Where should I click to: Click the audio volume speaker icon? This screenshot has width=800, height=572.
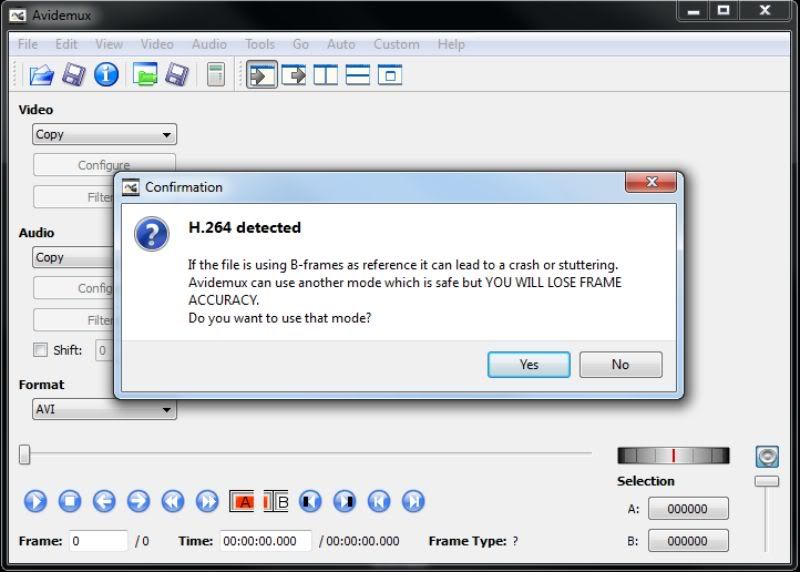(x=767, y=457)
